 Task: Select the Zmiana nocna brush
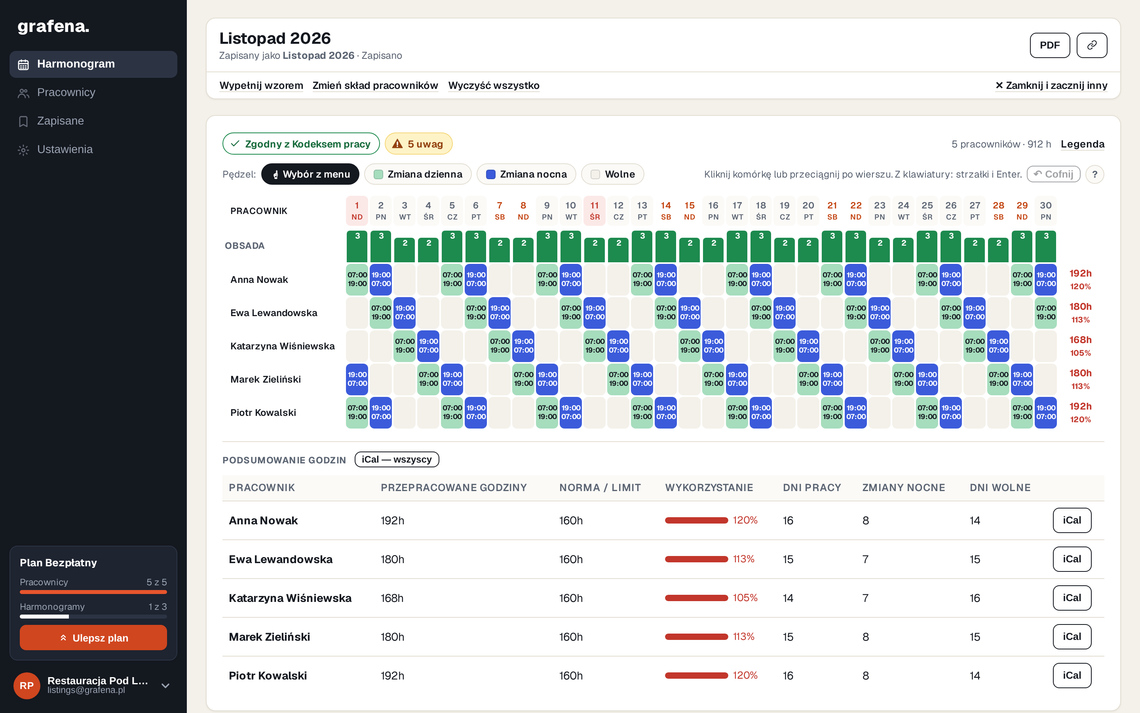point(526,174)
